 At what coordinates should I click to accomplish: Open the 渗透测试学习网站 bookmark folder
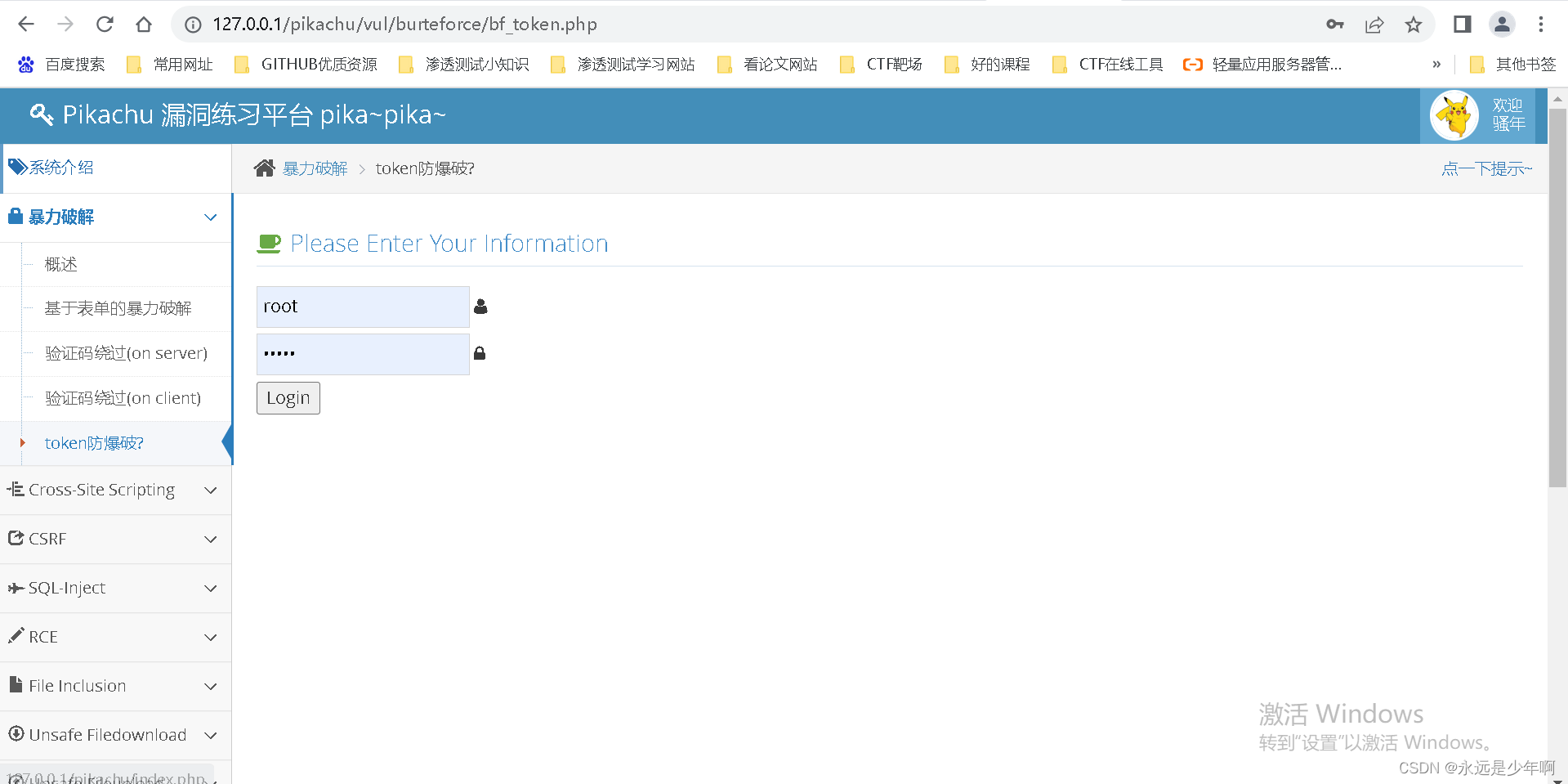[623, 65]
